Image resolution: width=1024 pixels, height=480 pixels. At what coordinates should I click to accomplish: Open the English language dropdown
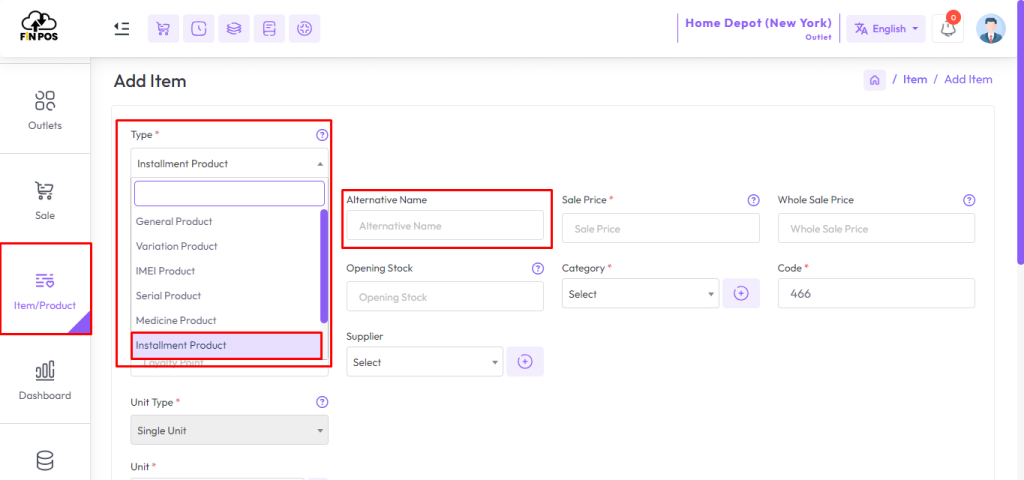tap(886, 29)
